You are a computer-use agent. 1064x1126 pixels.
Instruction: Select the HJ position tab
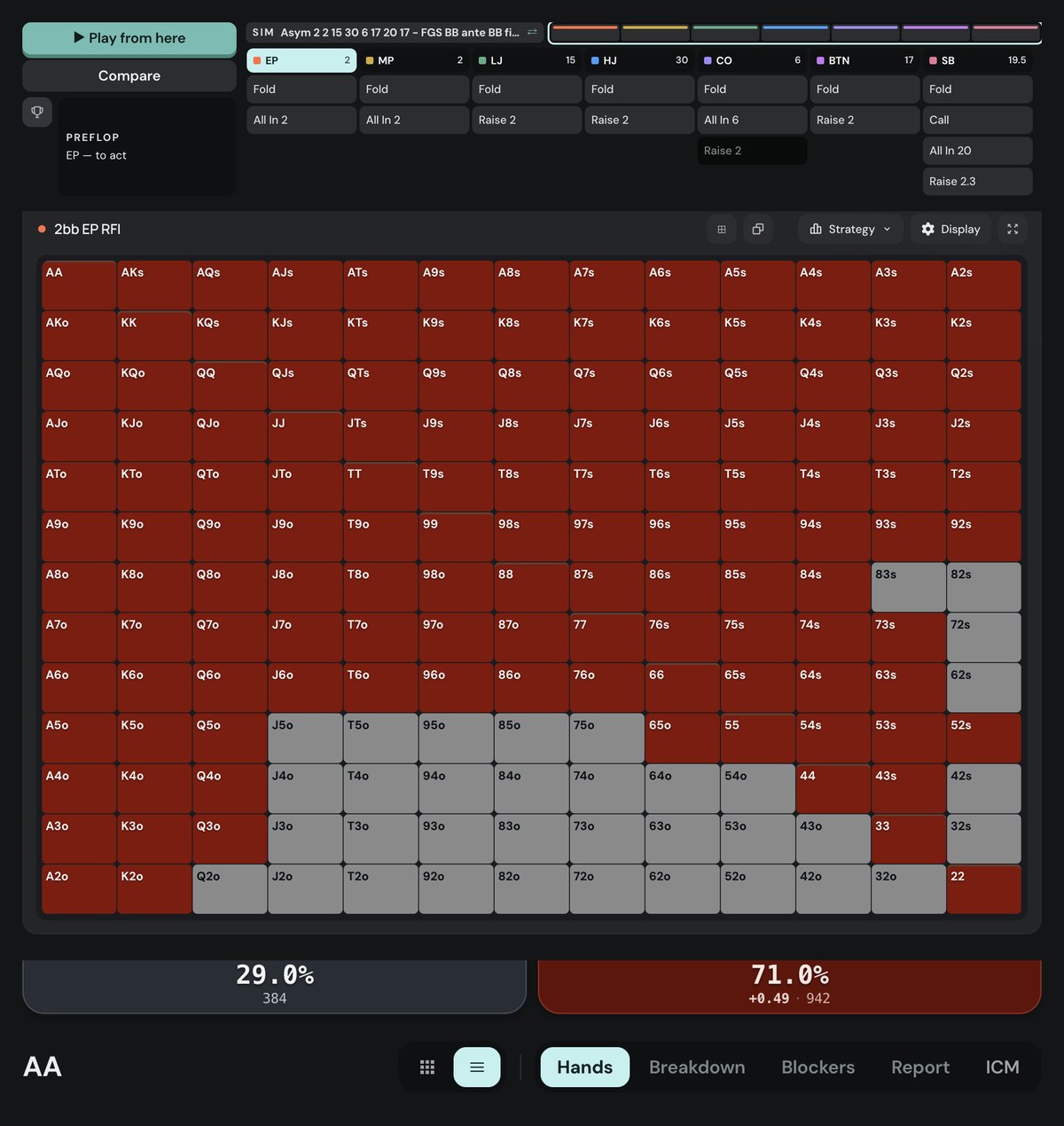[x=639, y=60]
